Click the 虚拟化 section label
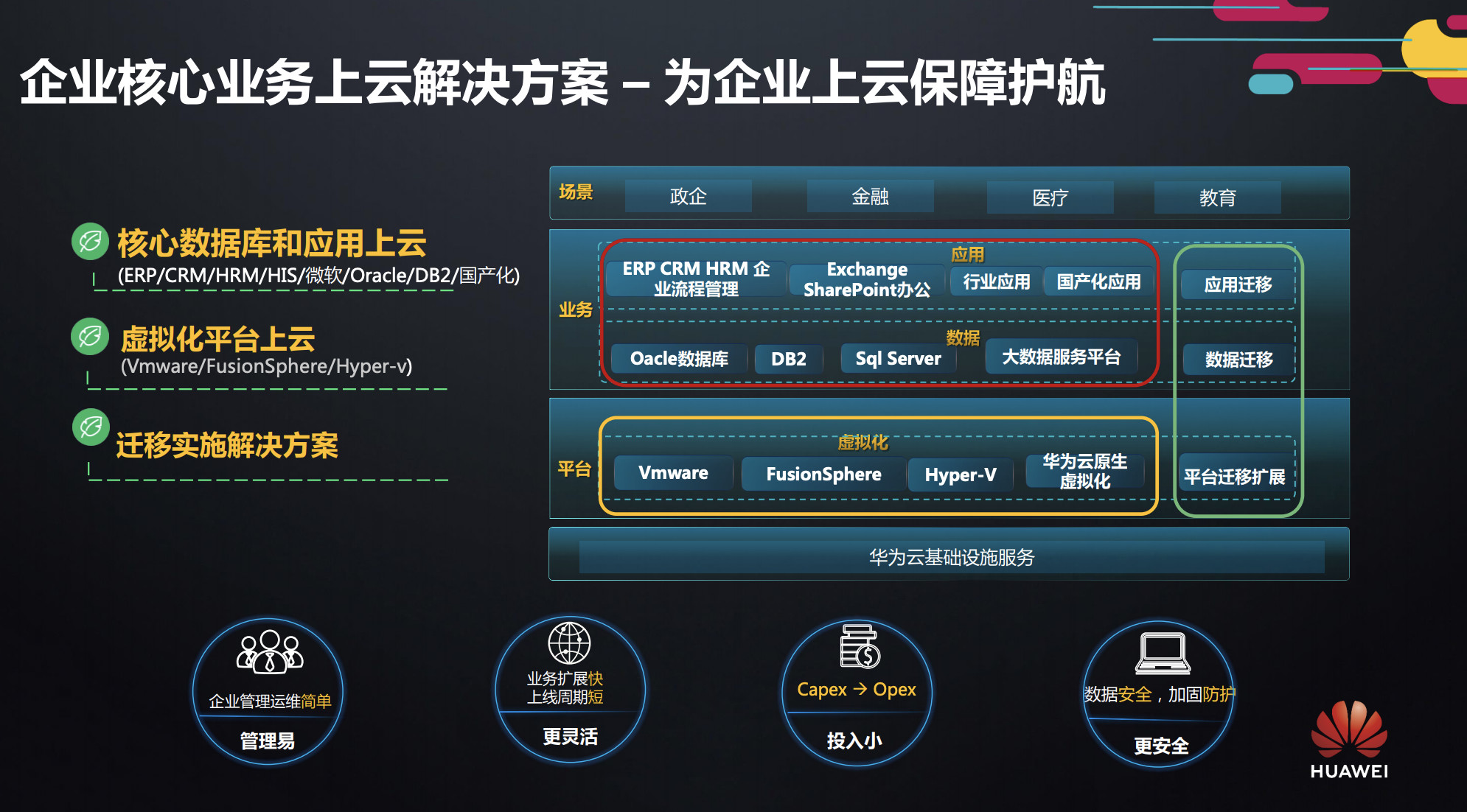 pyautogui.click(x=863, y=442)
